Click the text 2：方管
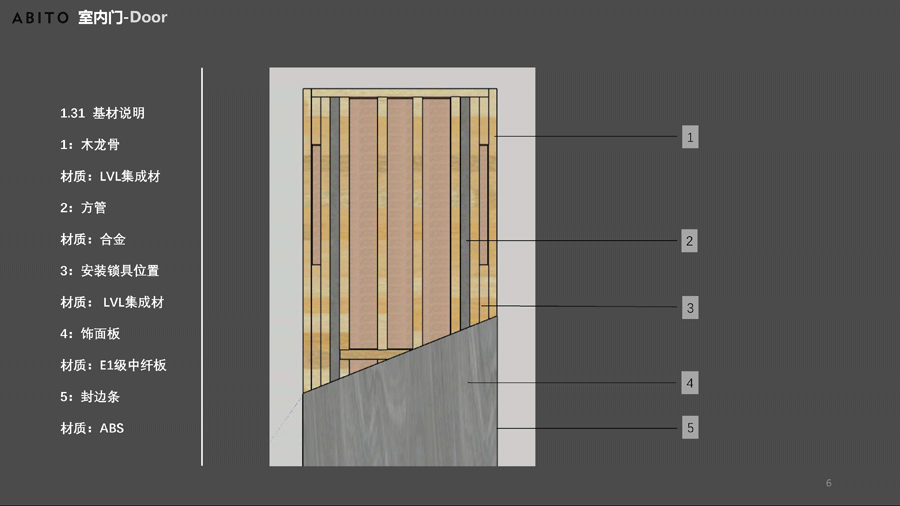The width and height of the screenshot is (900, 506). (83, 208)
